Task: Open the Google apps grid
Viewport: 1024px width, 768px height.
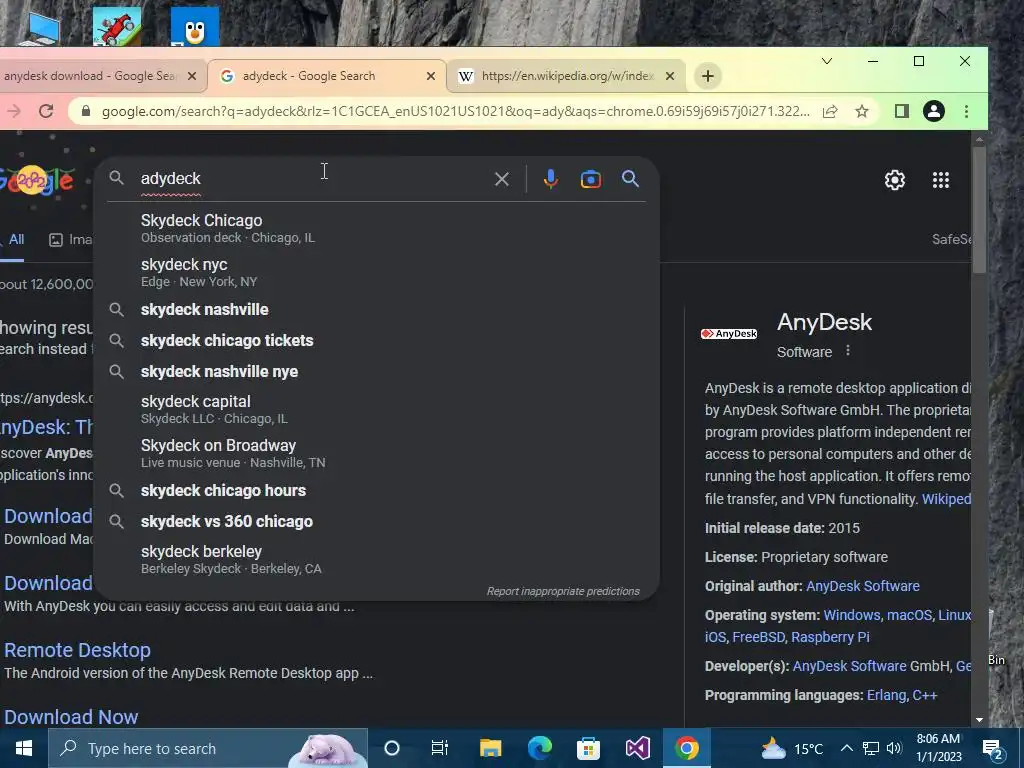Action: [940, 180]
